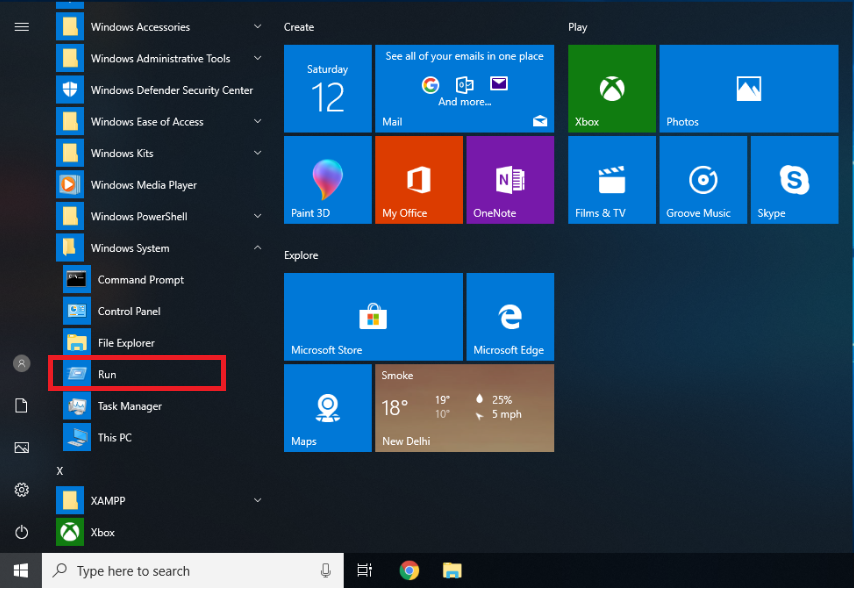Open Microsoft Store tile
The width and height of the screenshot is (854, 589).
click(x=373, y=317)
